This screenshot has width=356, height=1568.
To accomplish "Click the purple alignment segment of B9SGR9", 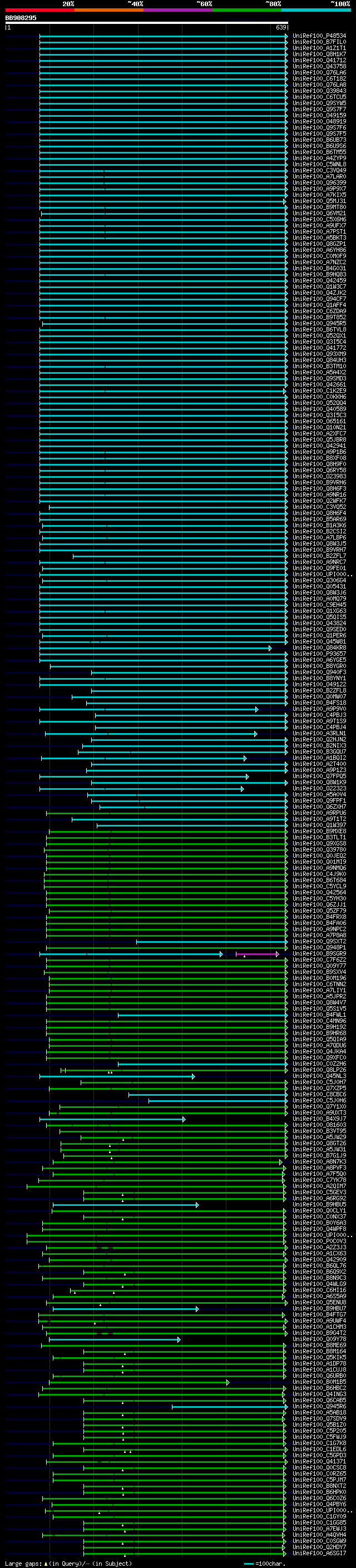I will (x=258, y=954).
